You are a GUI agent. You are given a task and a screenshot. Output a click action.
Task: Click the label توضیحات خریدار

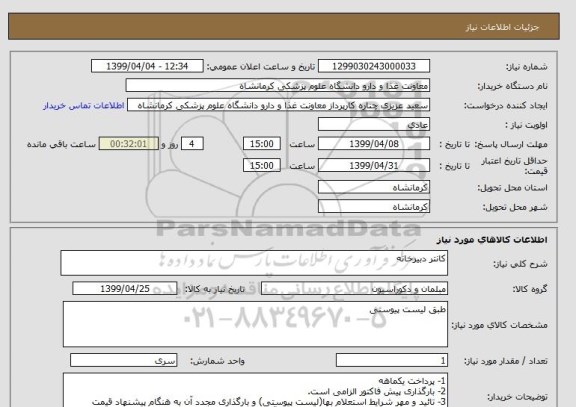pos(517,397)
